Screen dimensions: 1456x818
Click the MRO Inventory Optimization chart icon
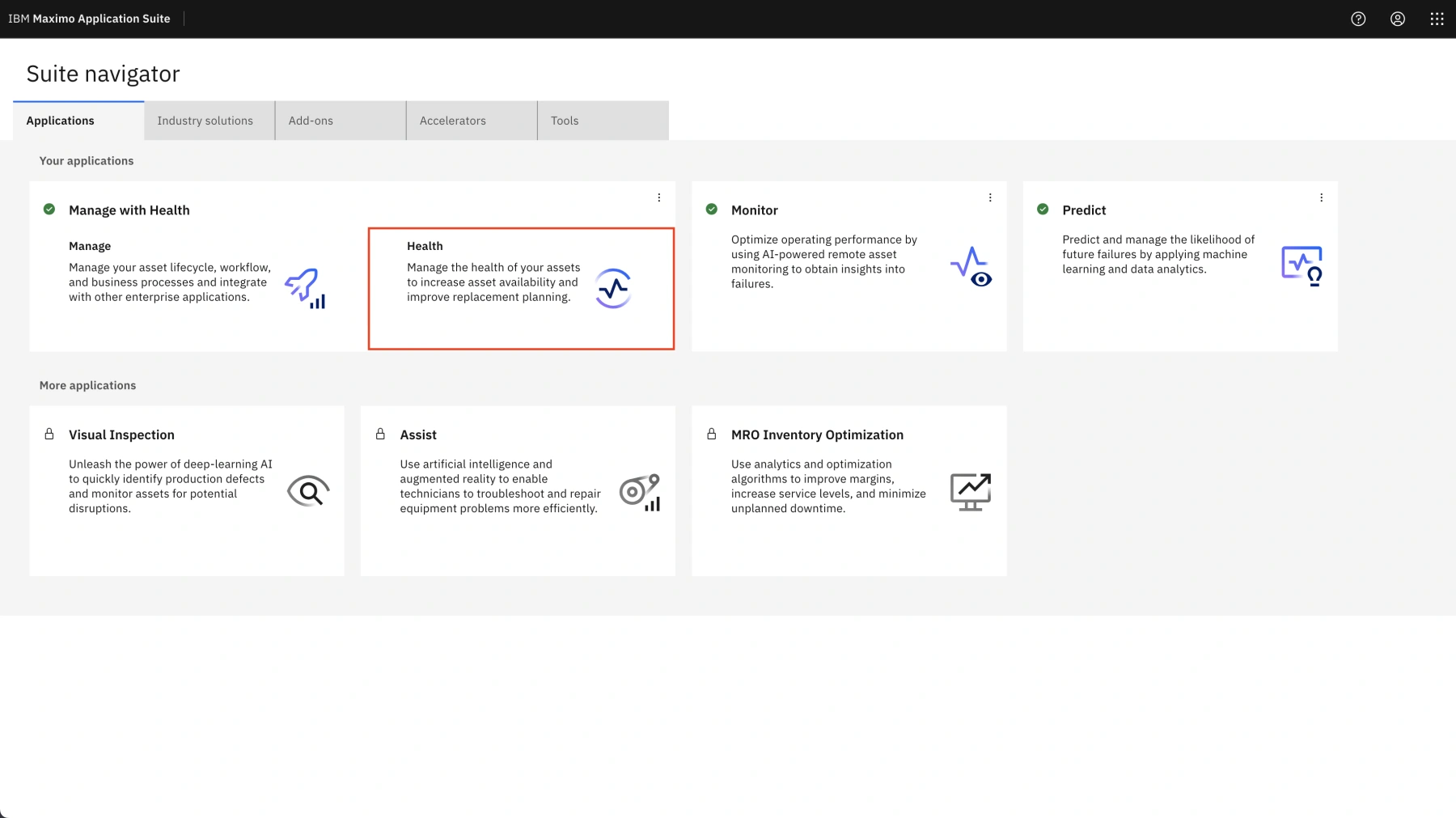[971, 492]
